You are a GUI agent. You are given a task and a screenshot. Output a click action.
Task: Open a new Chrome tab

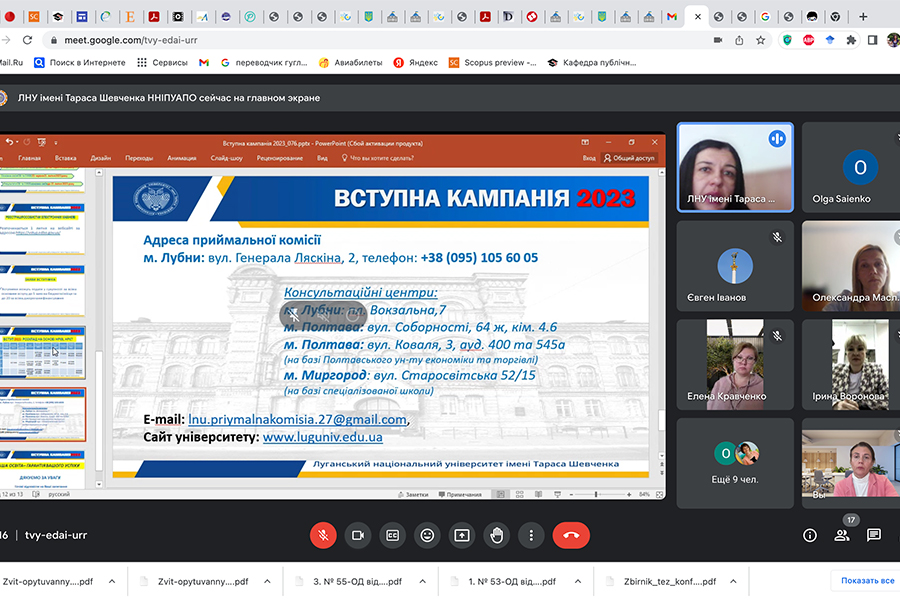tap(863, 17)
